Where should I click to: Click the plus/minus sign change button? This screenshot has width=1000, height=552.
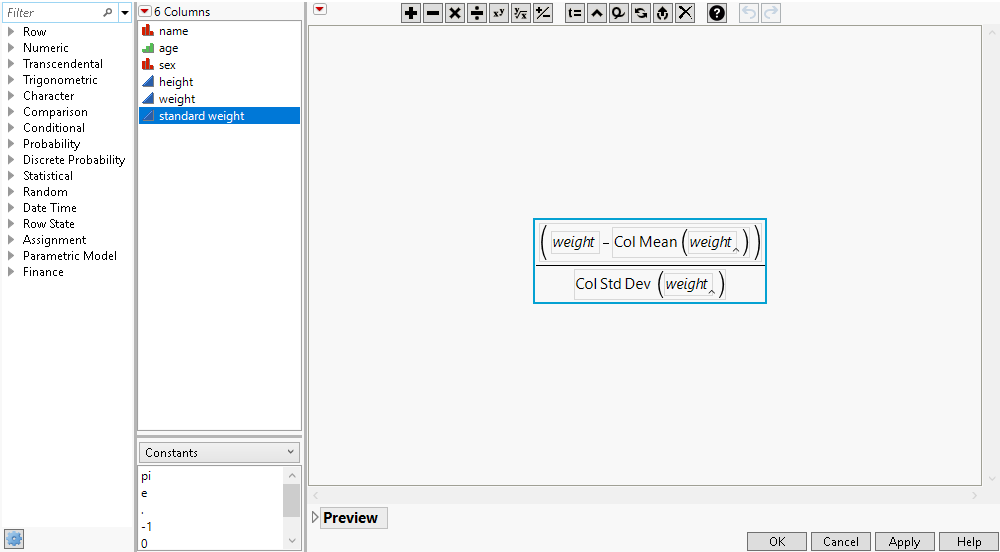[x=543, y=13]
